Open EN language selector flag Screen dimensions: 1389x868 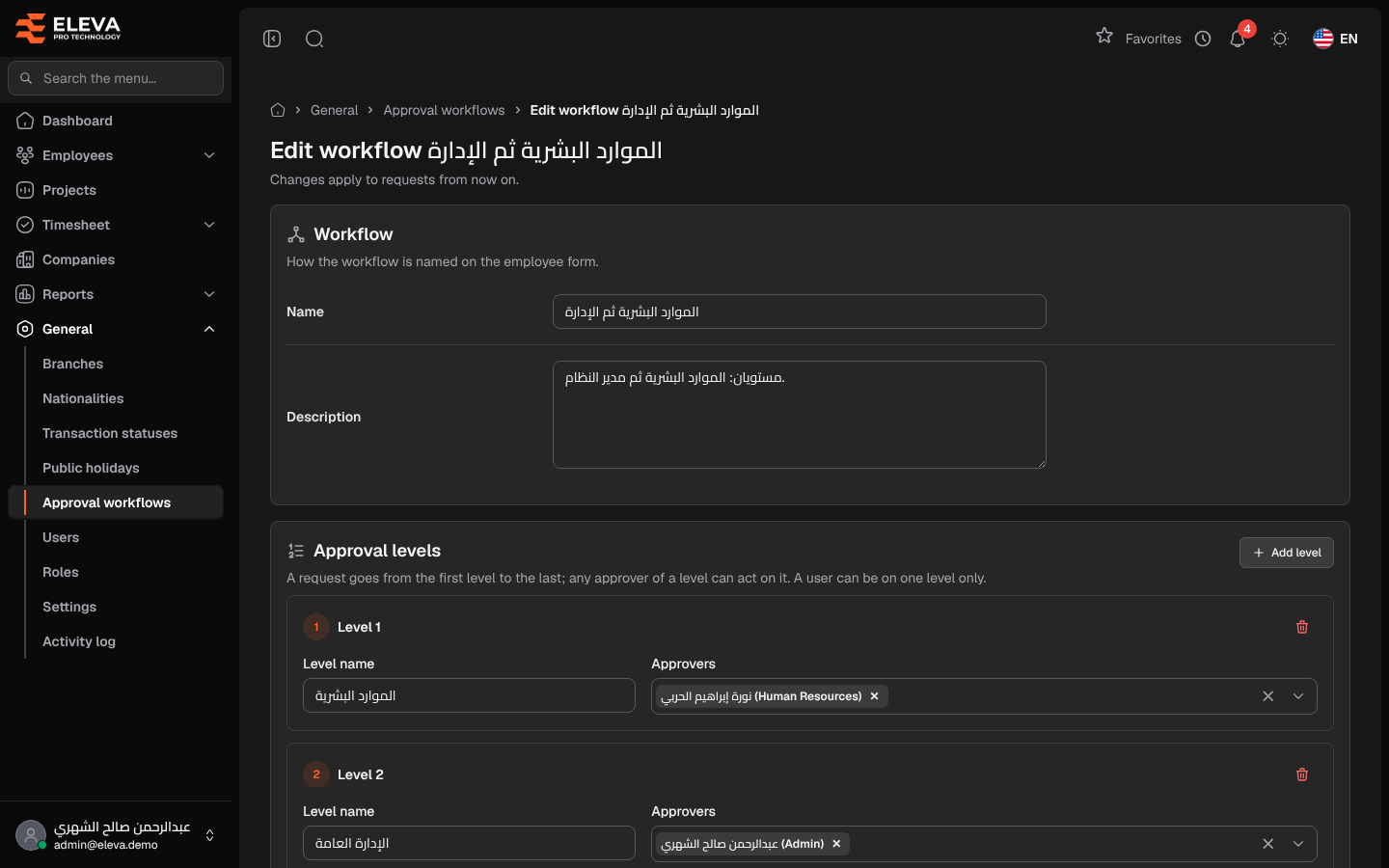click(x=1336, y=39)
